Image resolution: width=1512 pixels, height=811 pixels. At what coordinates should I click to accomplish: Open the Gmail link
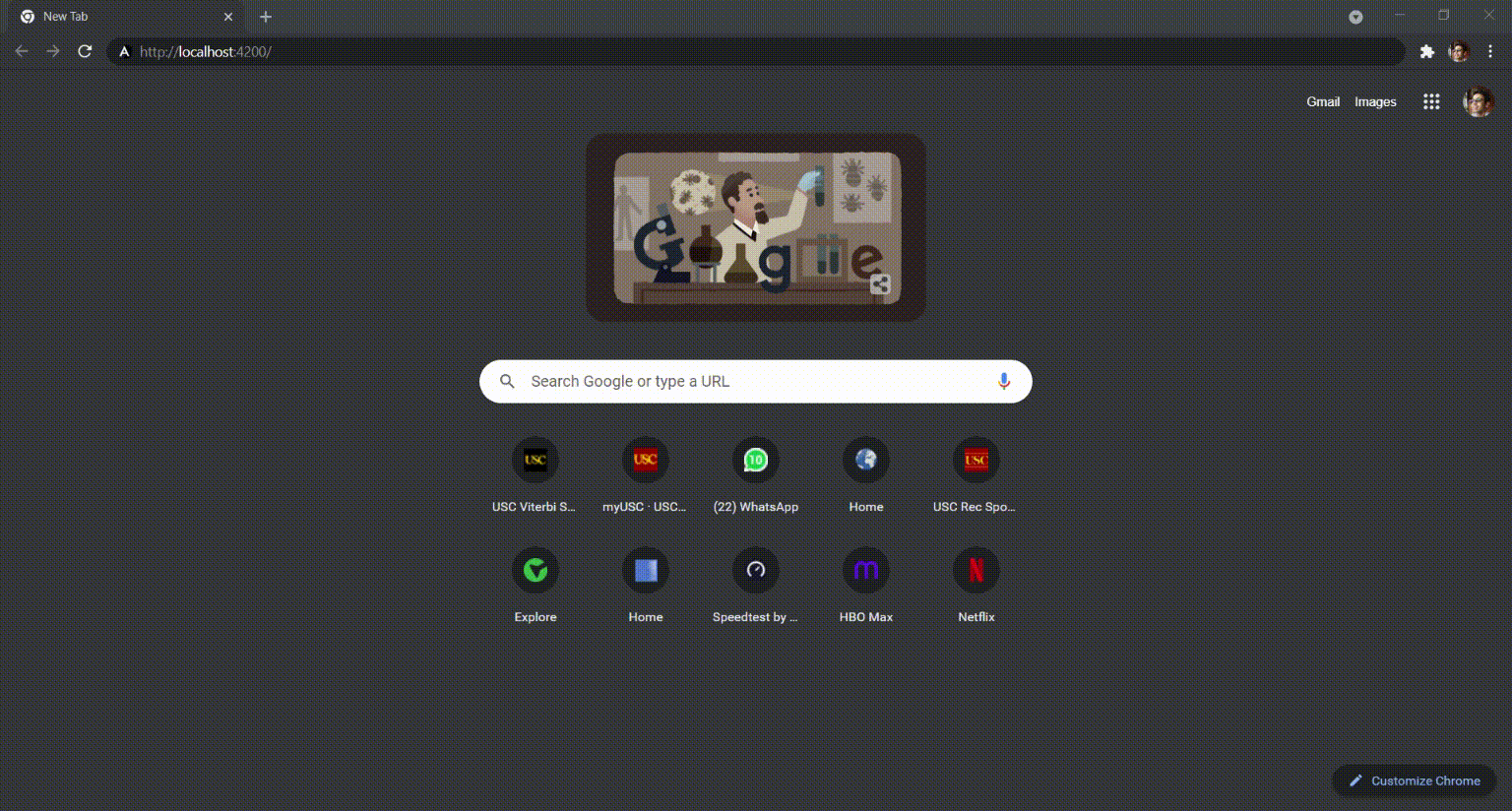[1323, 101]
